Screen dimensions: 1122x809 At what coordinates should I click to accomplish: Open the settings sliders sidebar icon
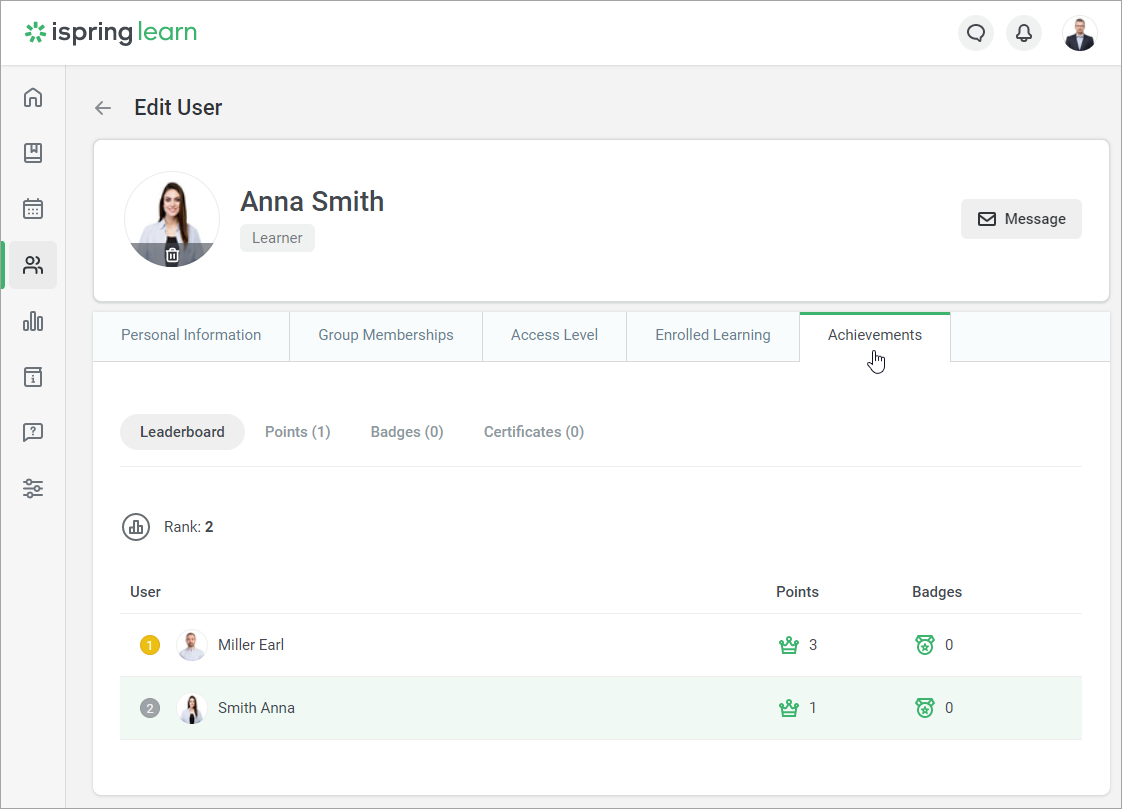click(x=33, y=489)
